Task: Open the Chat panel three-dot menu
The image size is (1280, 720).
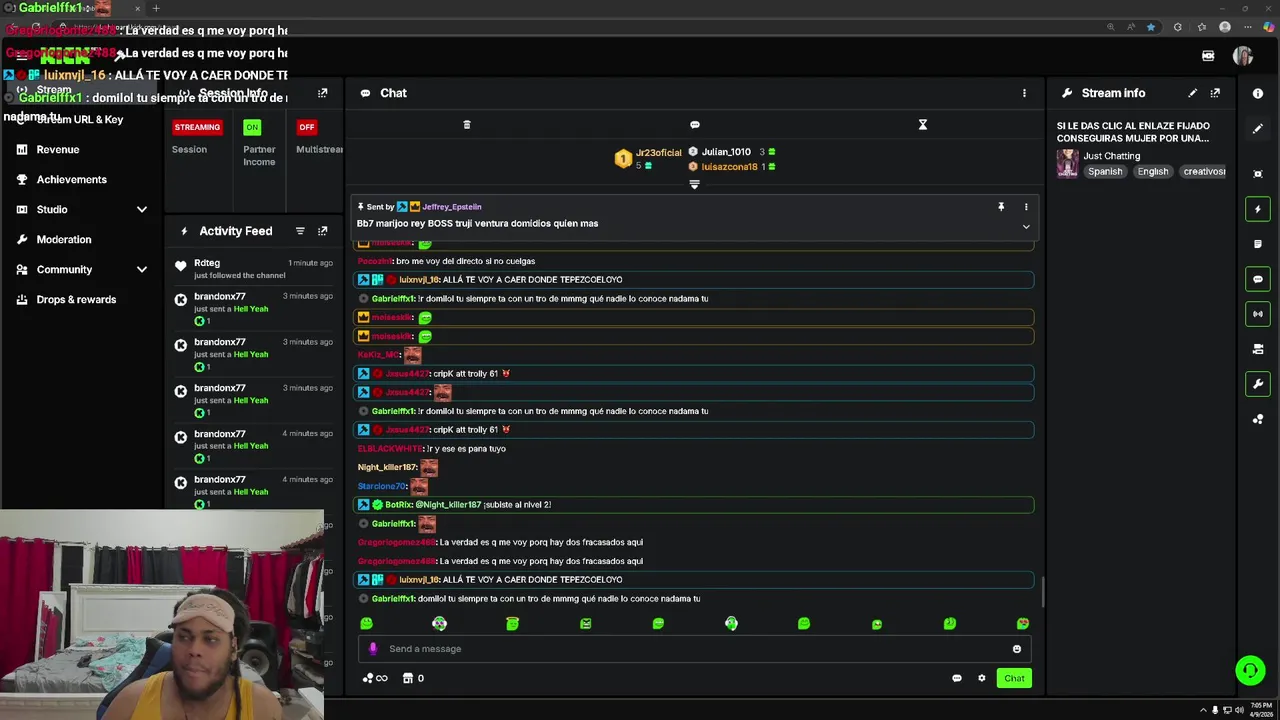Action: click(x=1024, y=93)
